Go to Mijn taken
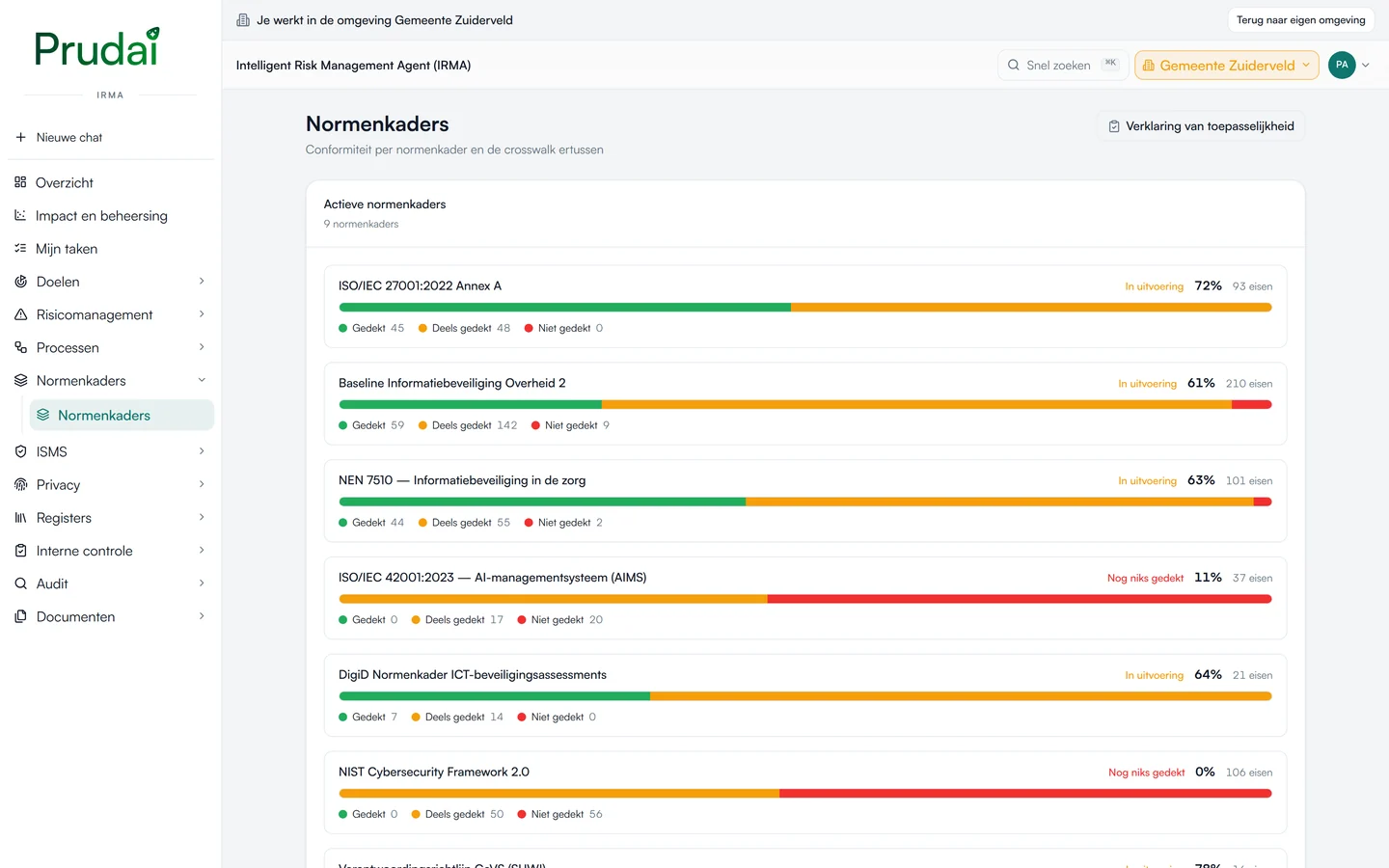1389x868 pixels. pyautogui.click(x=111, y=248)
